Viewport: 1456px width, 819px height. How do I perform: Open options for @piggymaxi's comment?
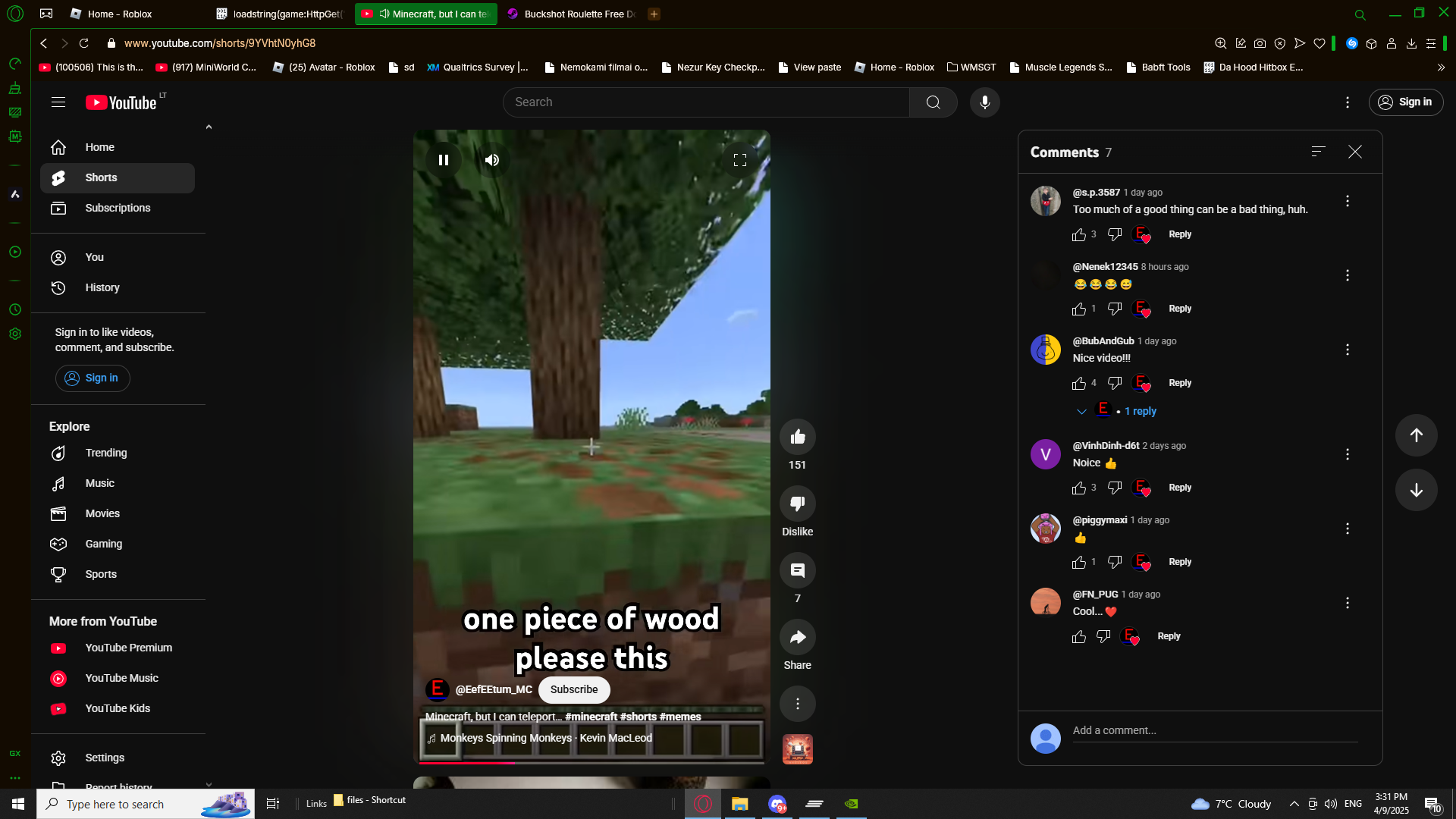(x=1348, y=529)
